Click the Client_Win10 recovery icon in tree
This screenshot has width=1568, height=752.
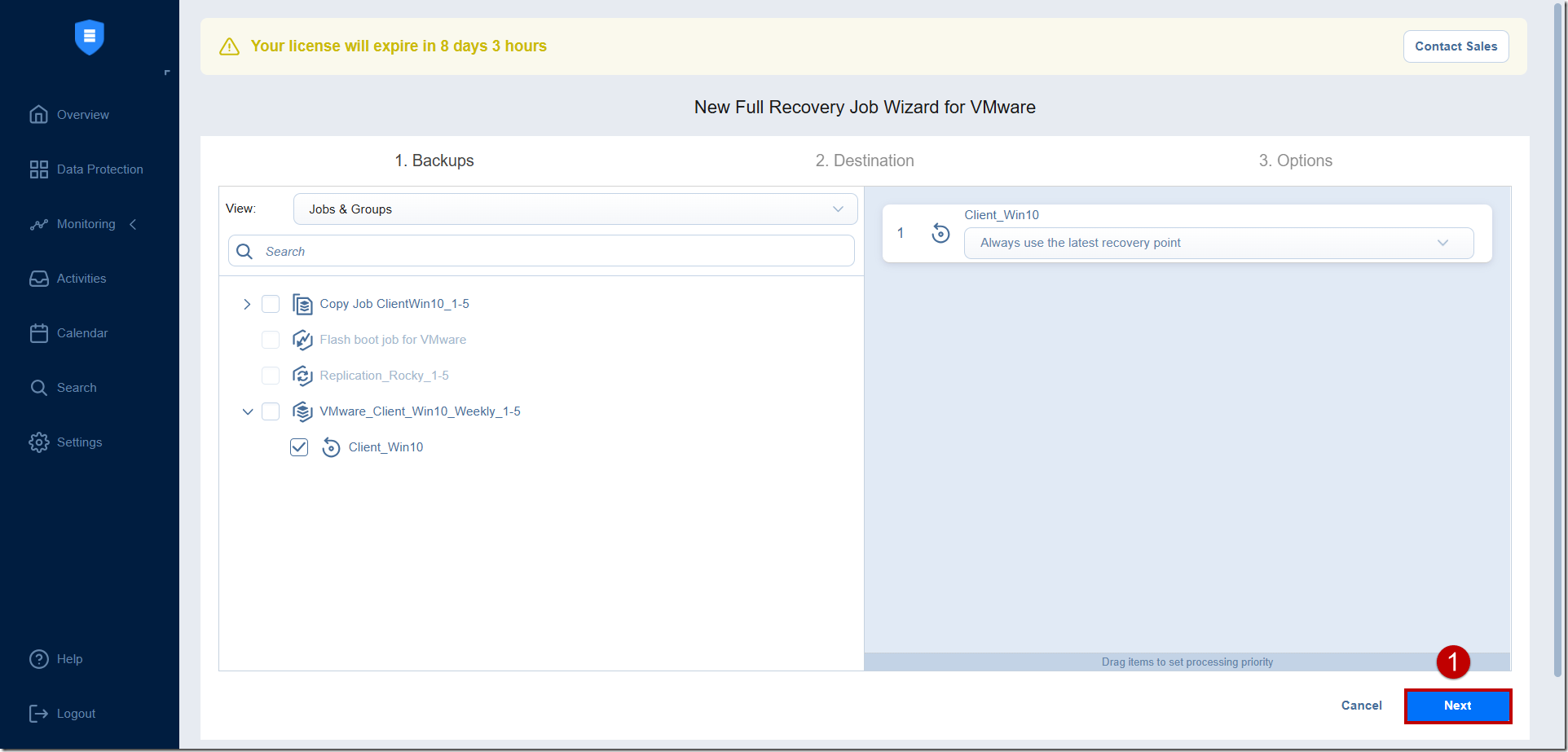tap(331, 447)
